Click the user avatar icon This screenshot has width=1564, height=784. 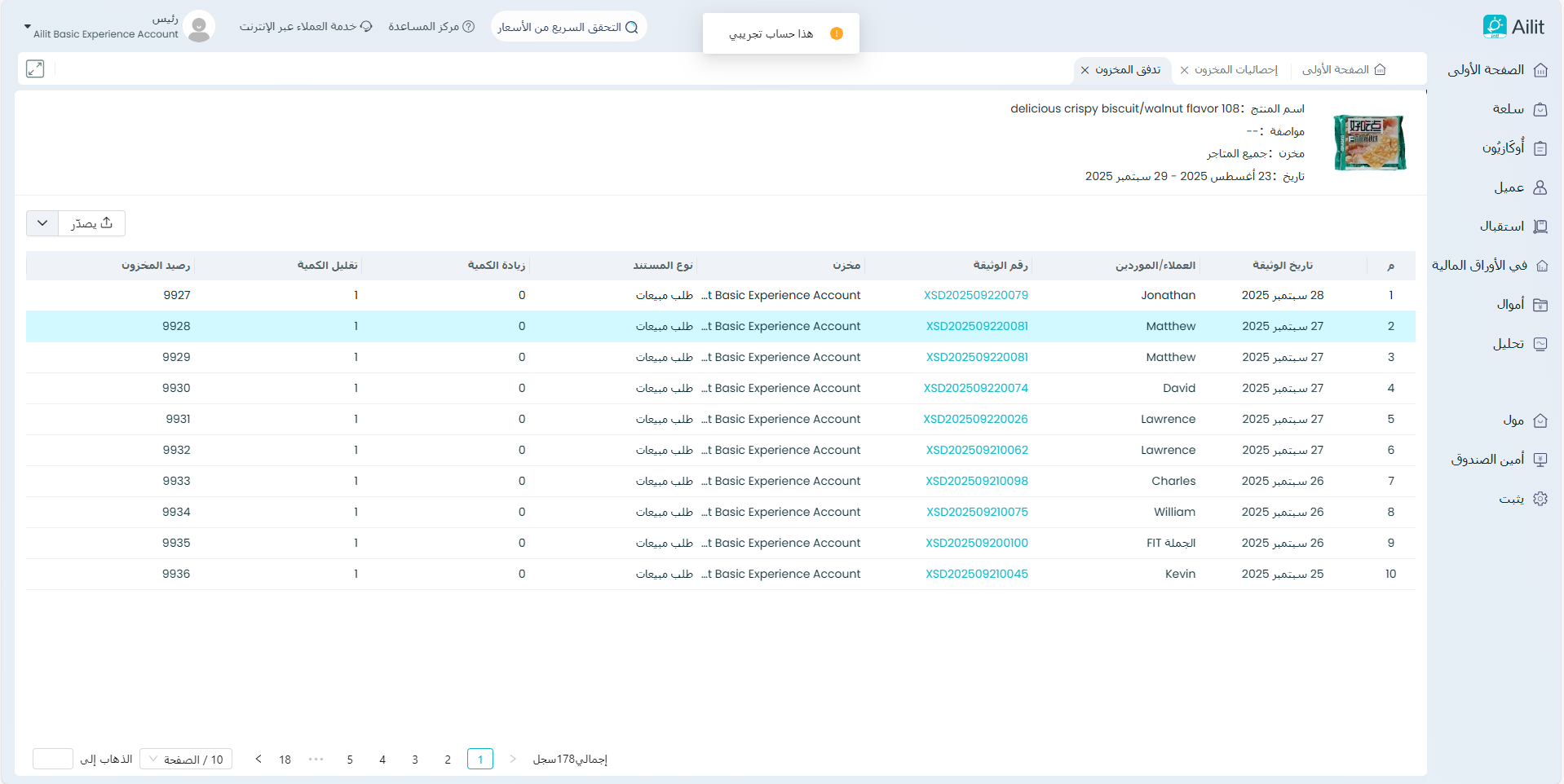pos(199,27)
